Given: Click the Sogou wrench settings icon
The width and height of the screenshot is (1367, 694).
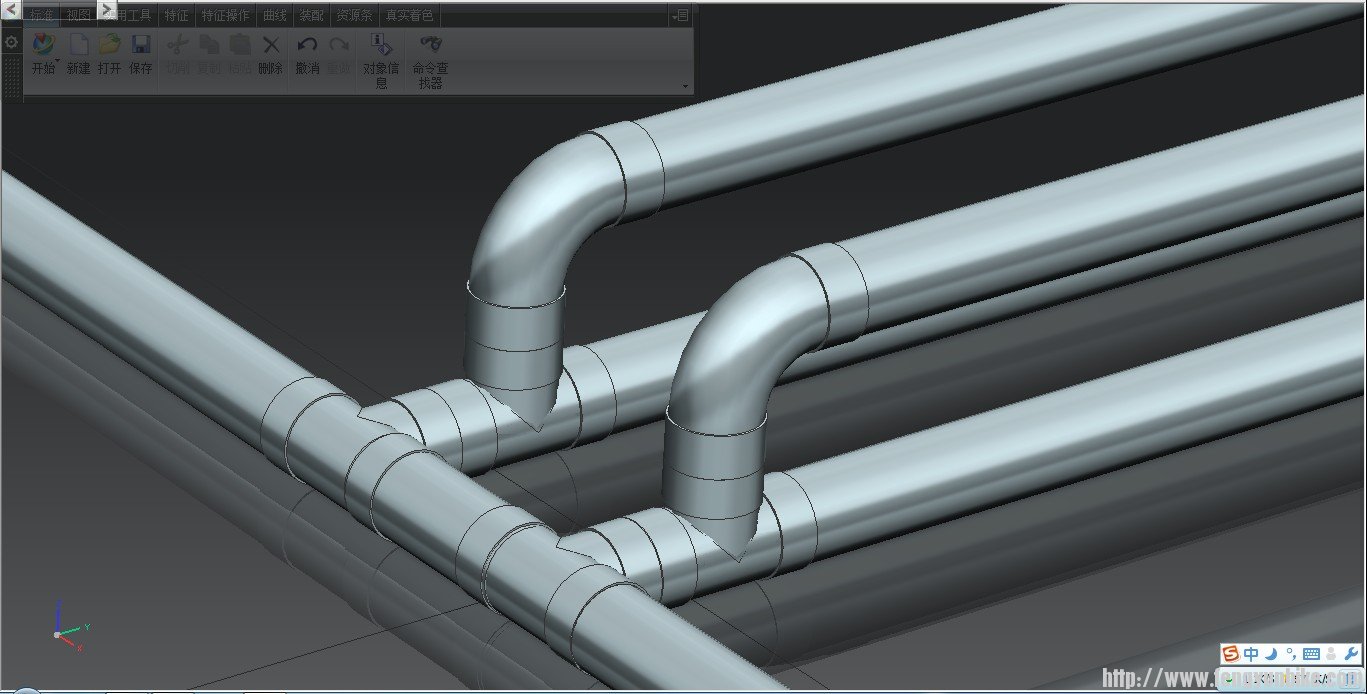Looking at the screenshot, I should (1352, 654).
